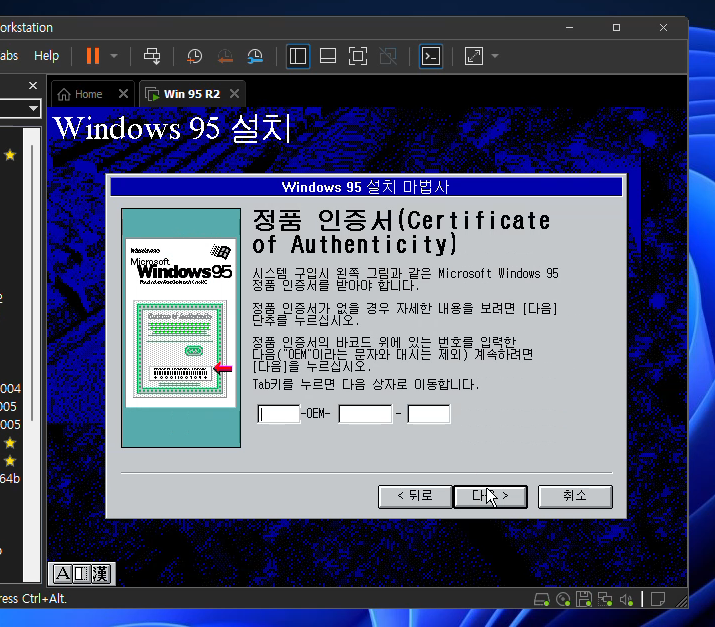Pause the virtual machine
The image size is (715, 627).
(x=93, y=56)
